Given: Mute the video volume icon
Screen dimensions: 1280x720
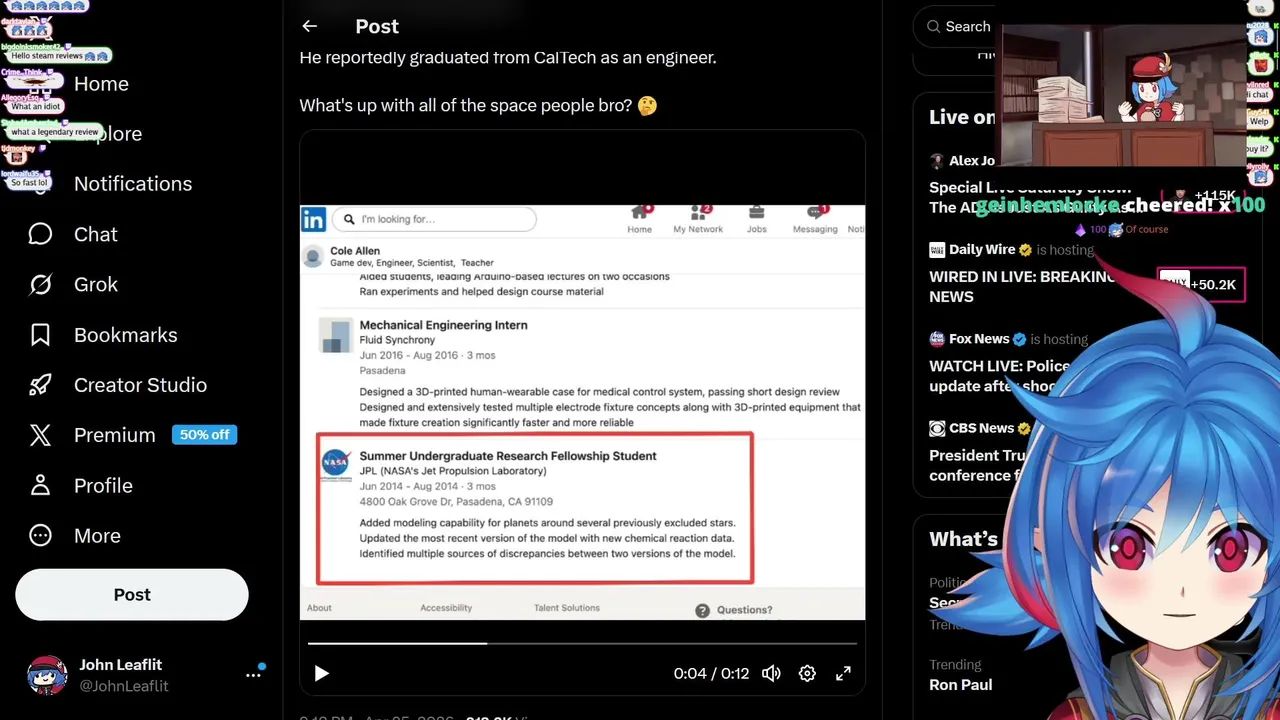Looking at the screenshot, I should point(771,673).
